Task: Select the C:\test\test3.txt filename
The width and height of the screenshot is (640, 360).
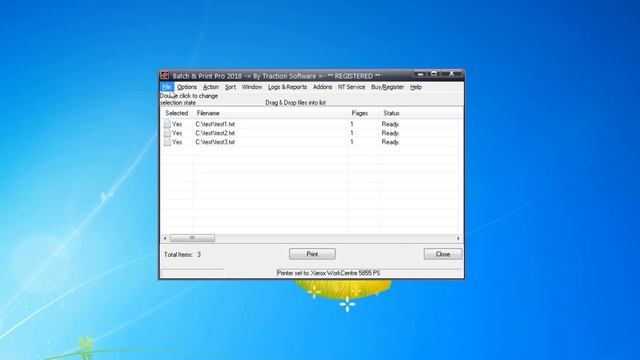Action: coord(215,142)
